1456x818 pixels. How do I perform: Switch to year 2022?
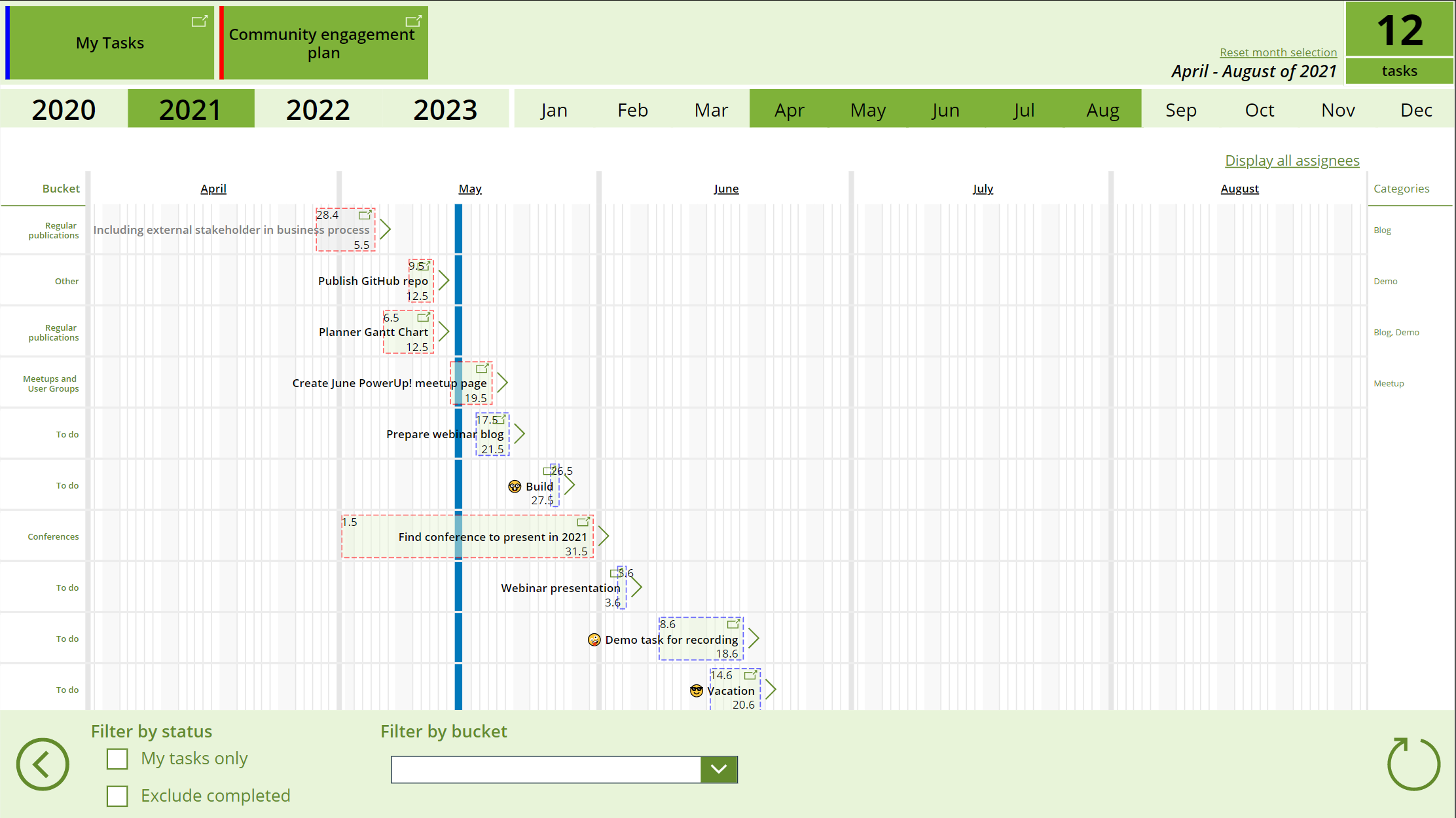coord(318,109)
